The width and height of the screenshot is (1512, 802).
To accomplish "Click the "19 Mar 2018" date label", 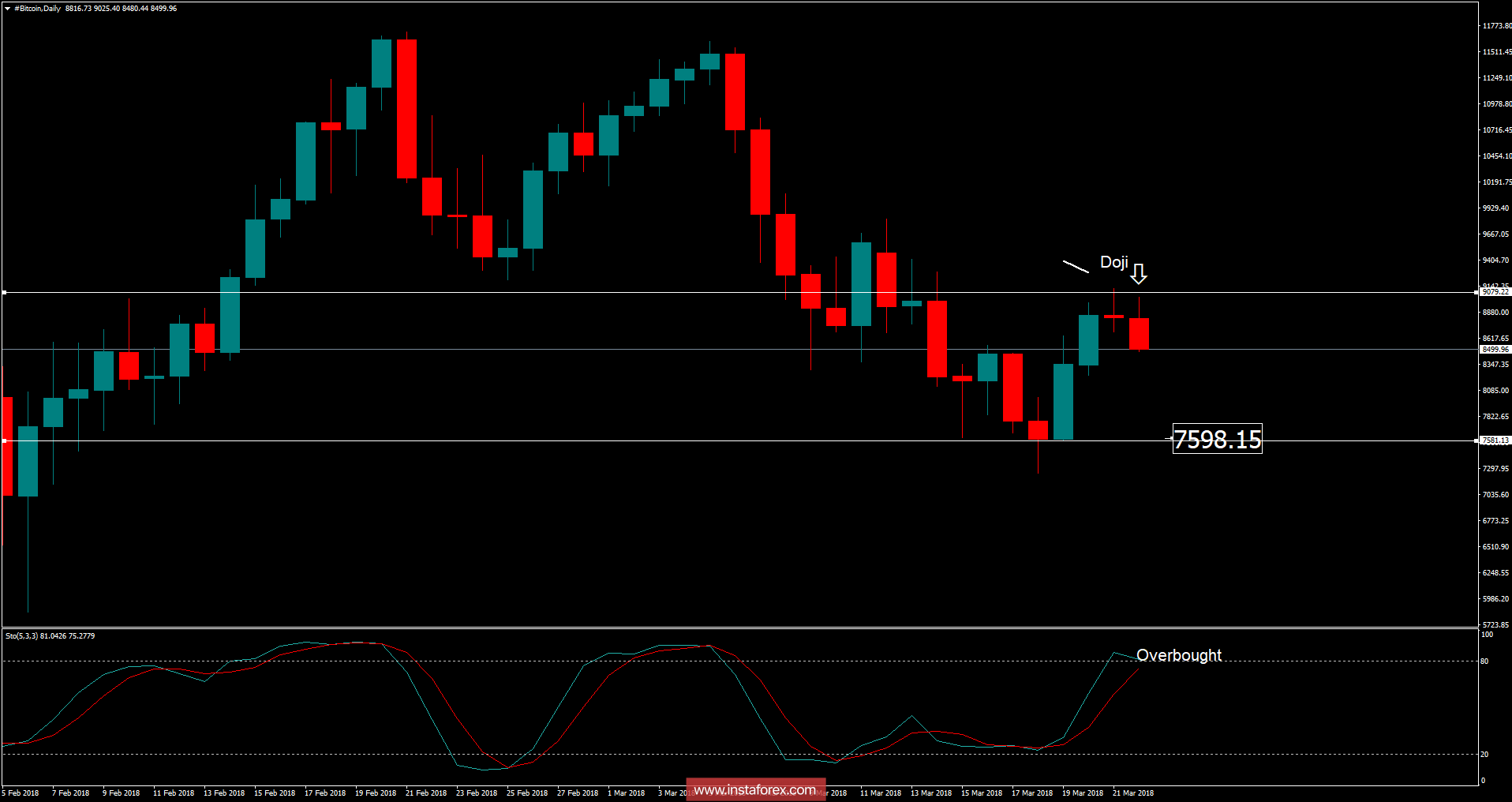I will coord(1083,793).
